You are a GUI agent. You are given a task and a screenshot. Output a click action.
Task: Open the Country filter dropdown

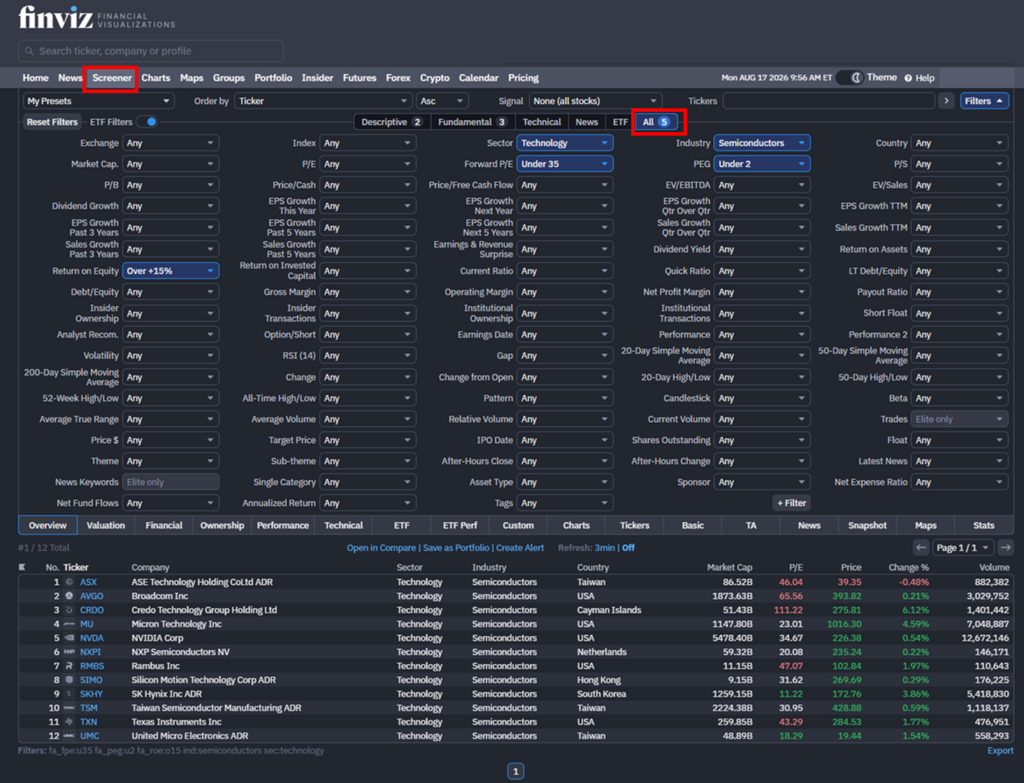[x=959, y=143]
